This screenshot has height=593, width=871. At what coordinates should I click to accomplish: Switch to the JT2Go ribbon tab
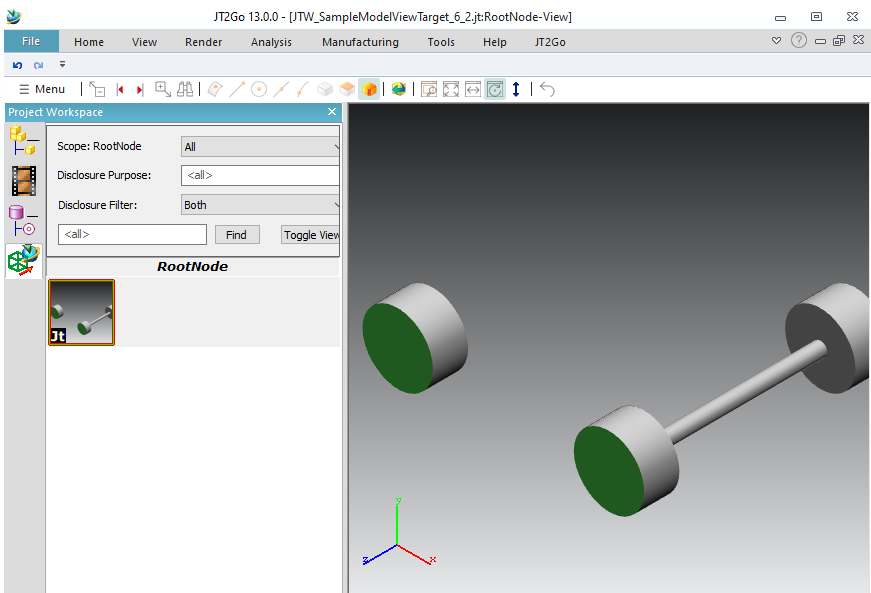click(x=550, y=42)
